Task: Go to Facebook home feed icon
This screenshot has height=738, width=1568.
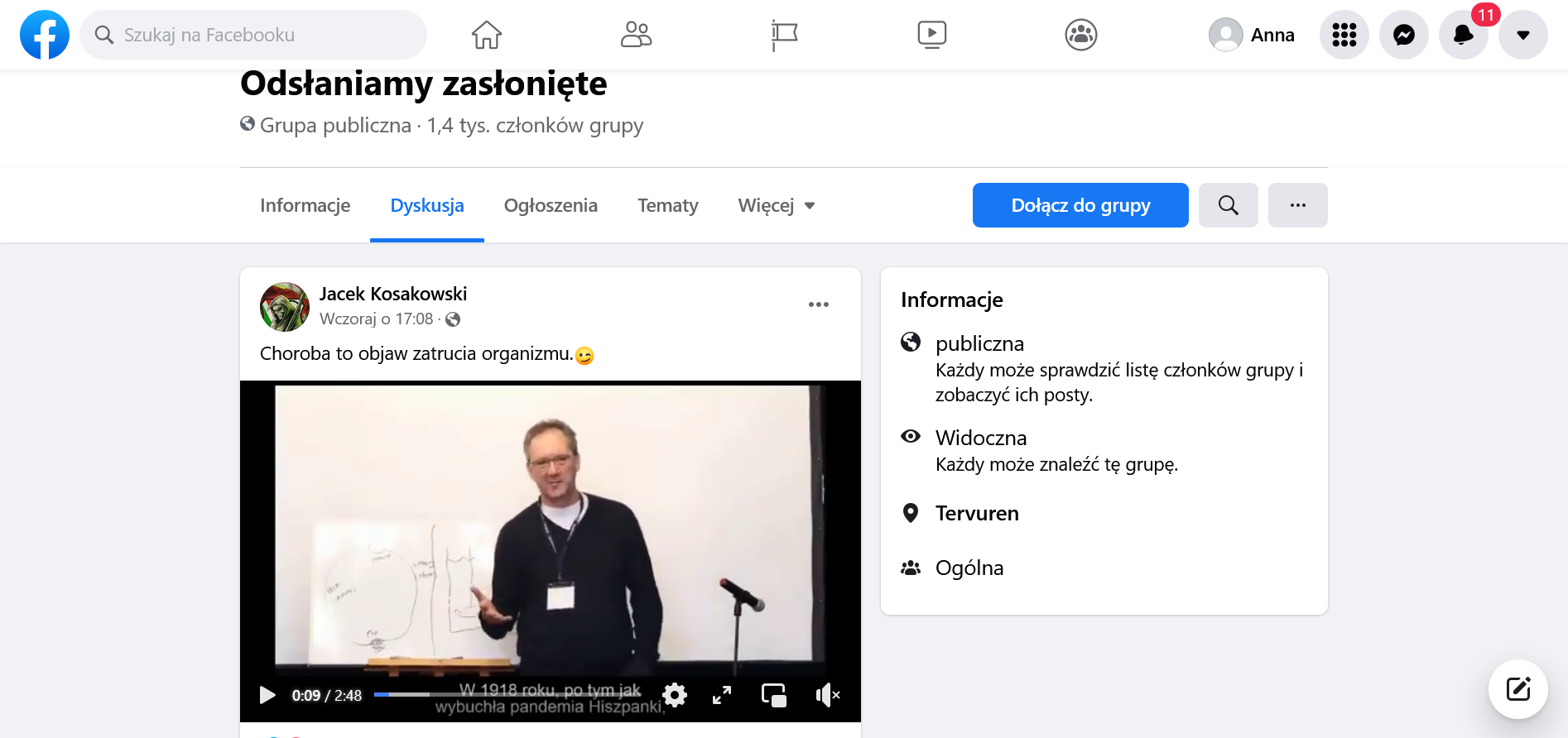Action: [487, 35]
